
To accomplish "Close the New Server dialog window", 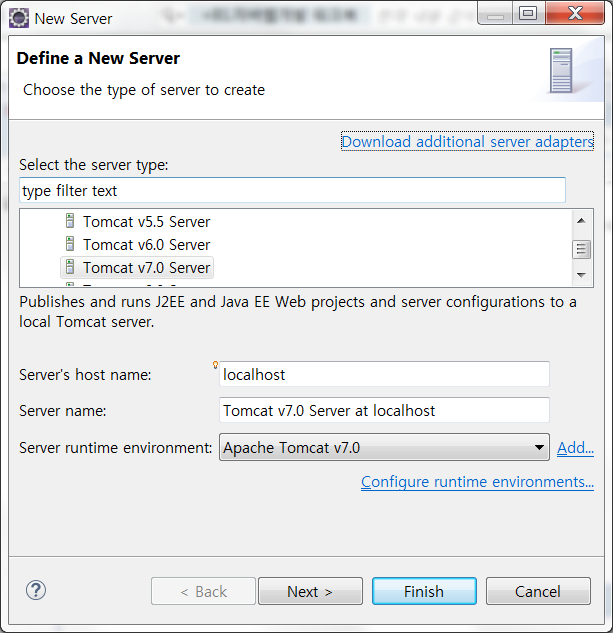I will click(x=575, y=13).
